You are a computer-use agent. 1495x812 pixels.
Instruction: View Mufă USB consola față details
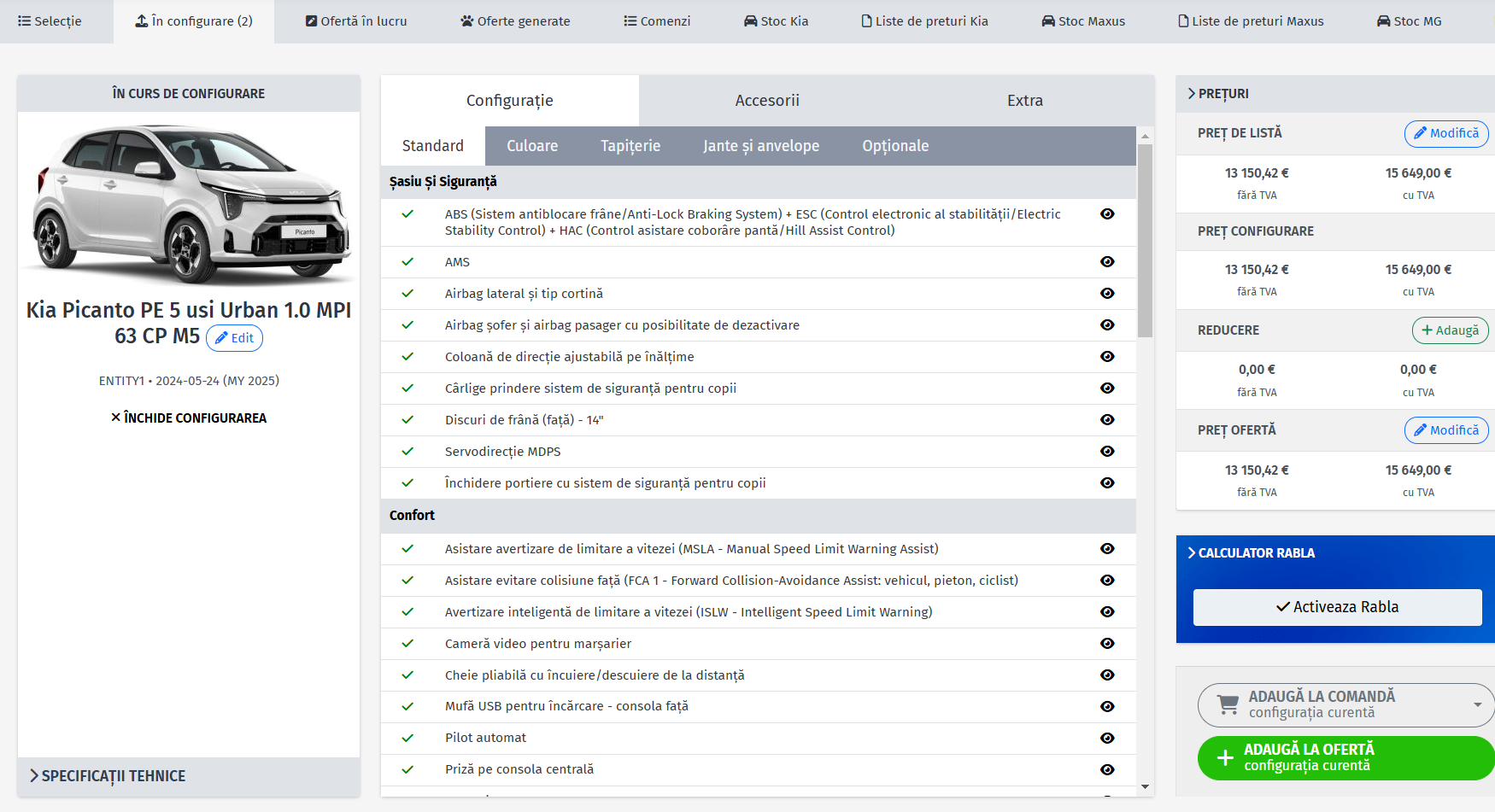click(1107, 707)
